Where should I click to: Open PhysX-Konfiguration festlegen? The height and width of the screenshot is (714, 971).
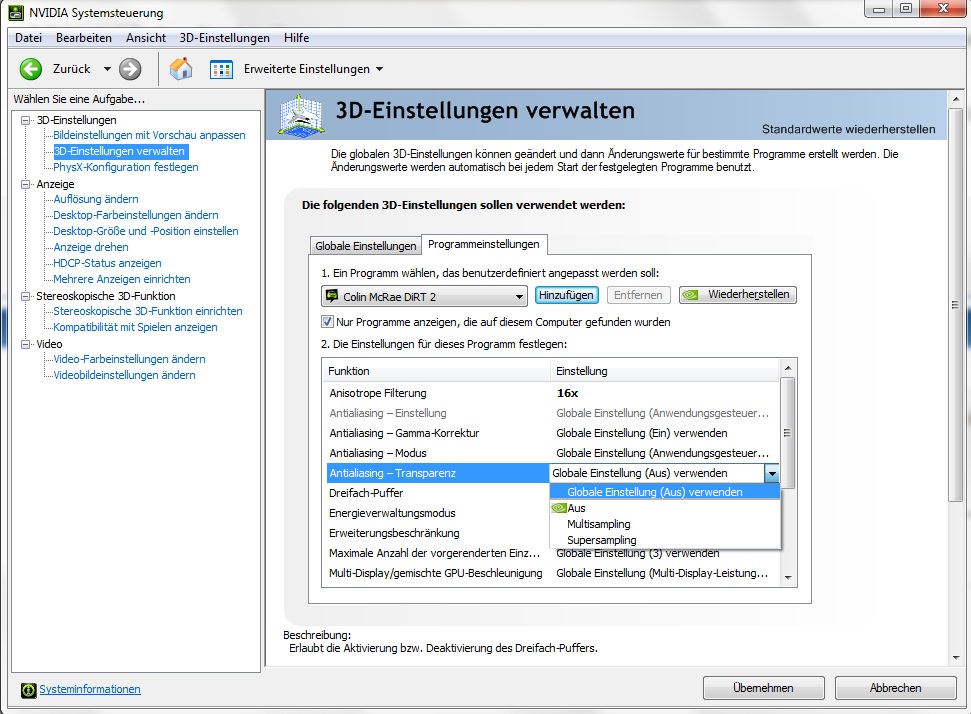126,167
